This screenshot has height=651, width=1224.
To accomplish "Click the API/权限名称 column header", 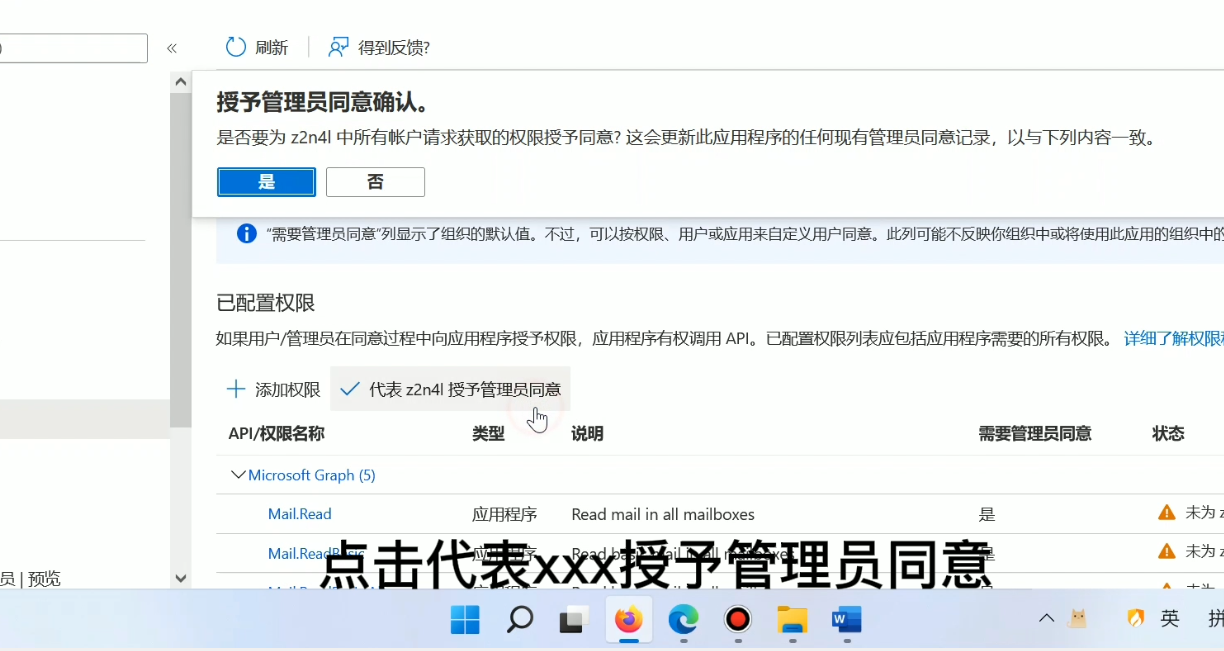I will coord(276,434).
